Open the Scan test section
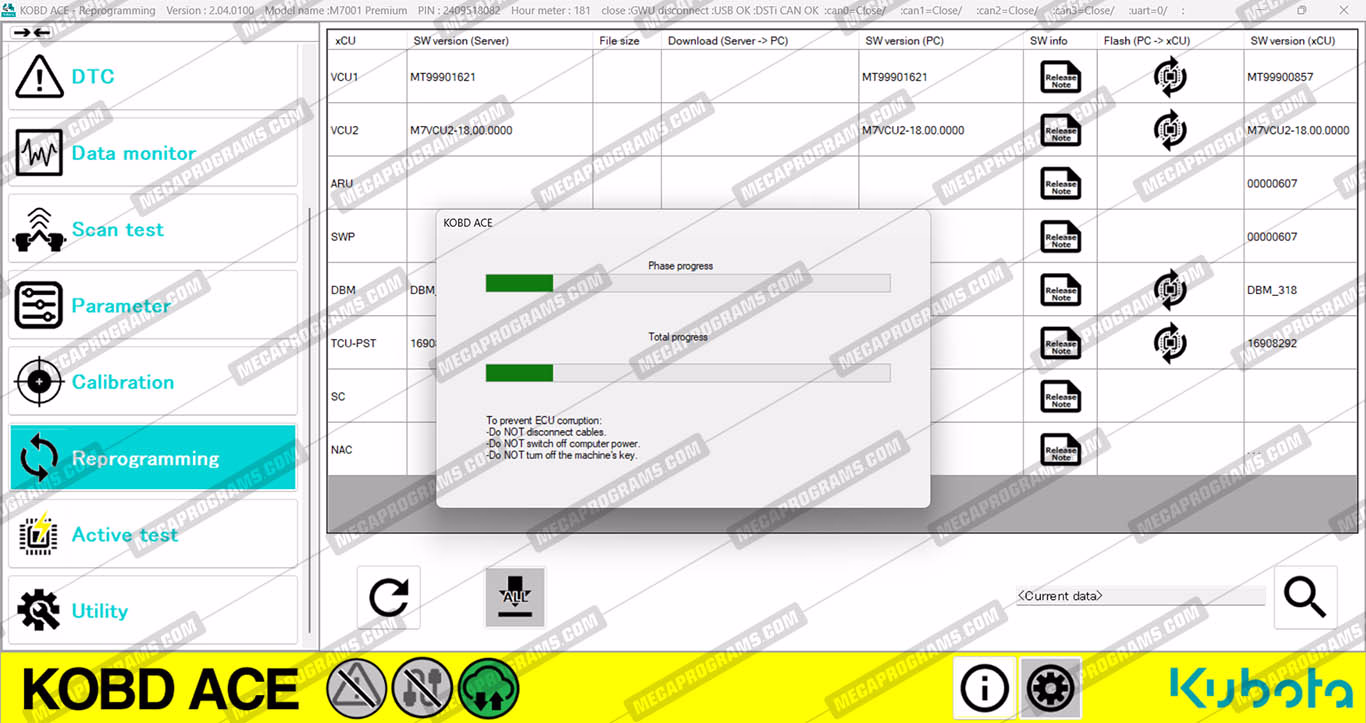 (x=153, y=229)
